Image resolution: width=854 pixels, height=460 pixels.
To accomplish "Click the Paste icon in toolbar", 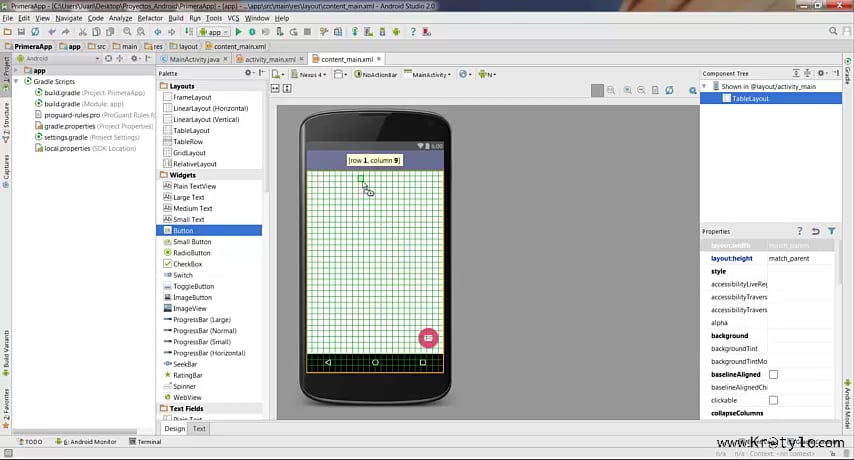I will [x=110, y=32].
